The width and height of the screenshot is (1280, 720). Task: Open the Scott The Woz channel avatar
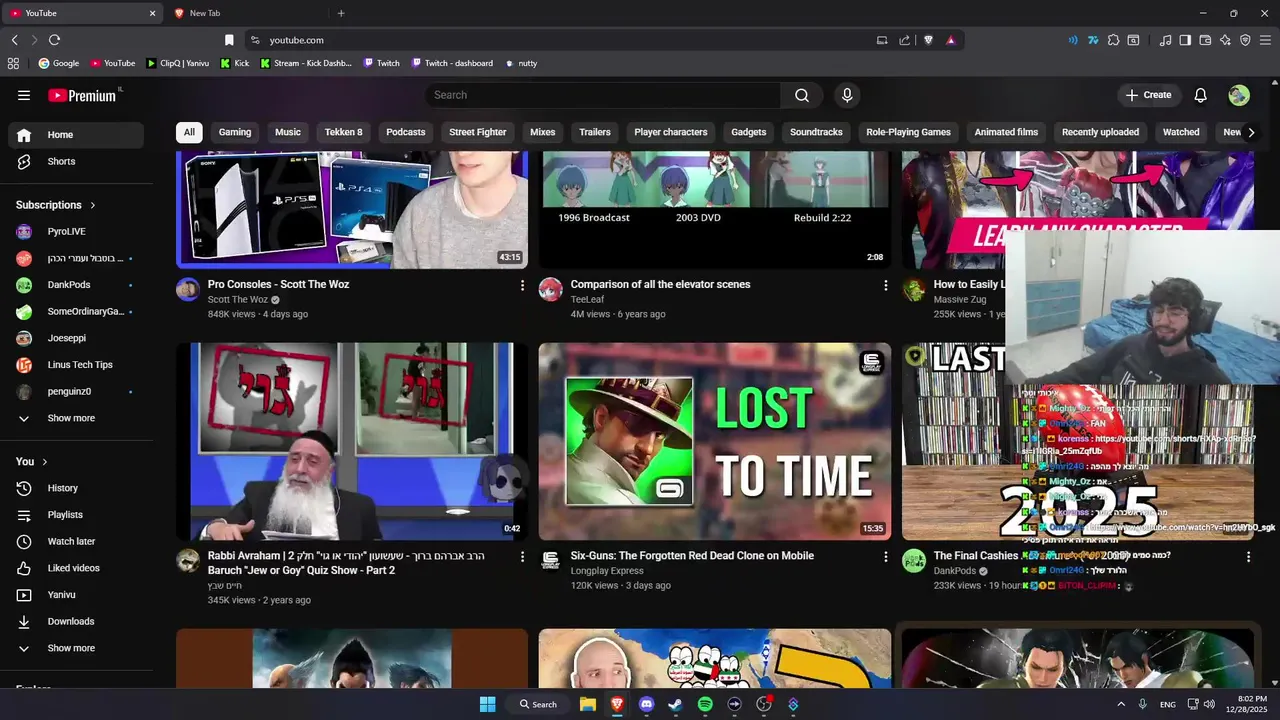click(x=188, y=290)
